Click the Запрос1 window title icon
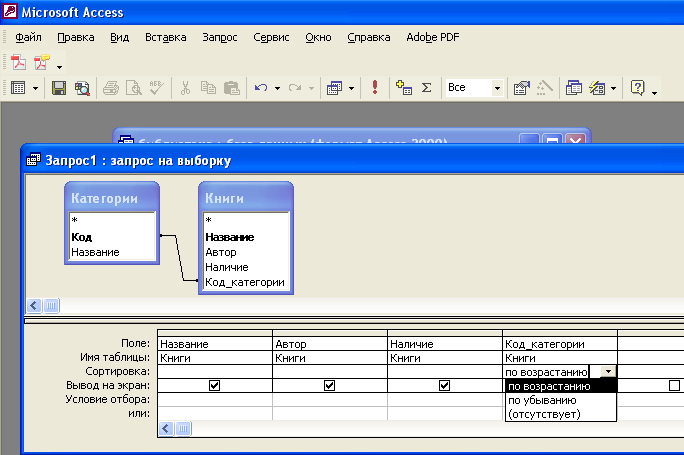Screen dimensions: 684x455 tap(34, 160)
